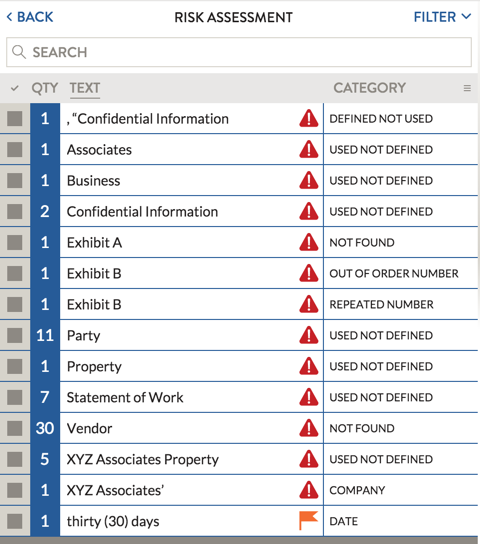The width and height of the screenshot is (480, 544).
Task: Click the warning icon for Associates row
Action: tap(309, 149)
